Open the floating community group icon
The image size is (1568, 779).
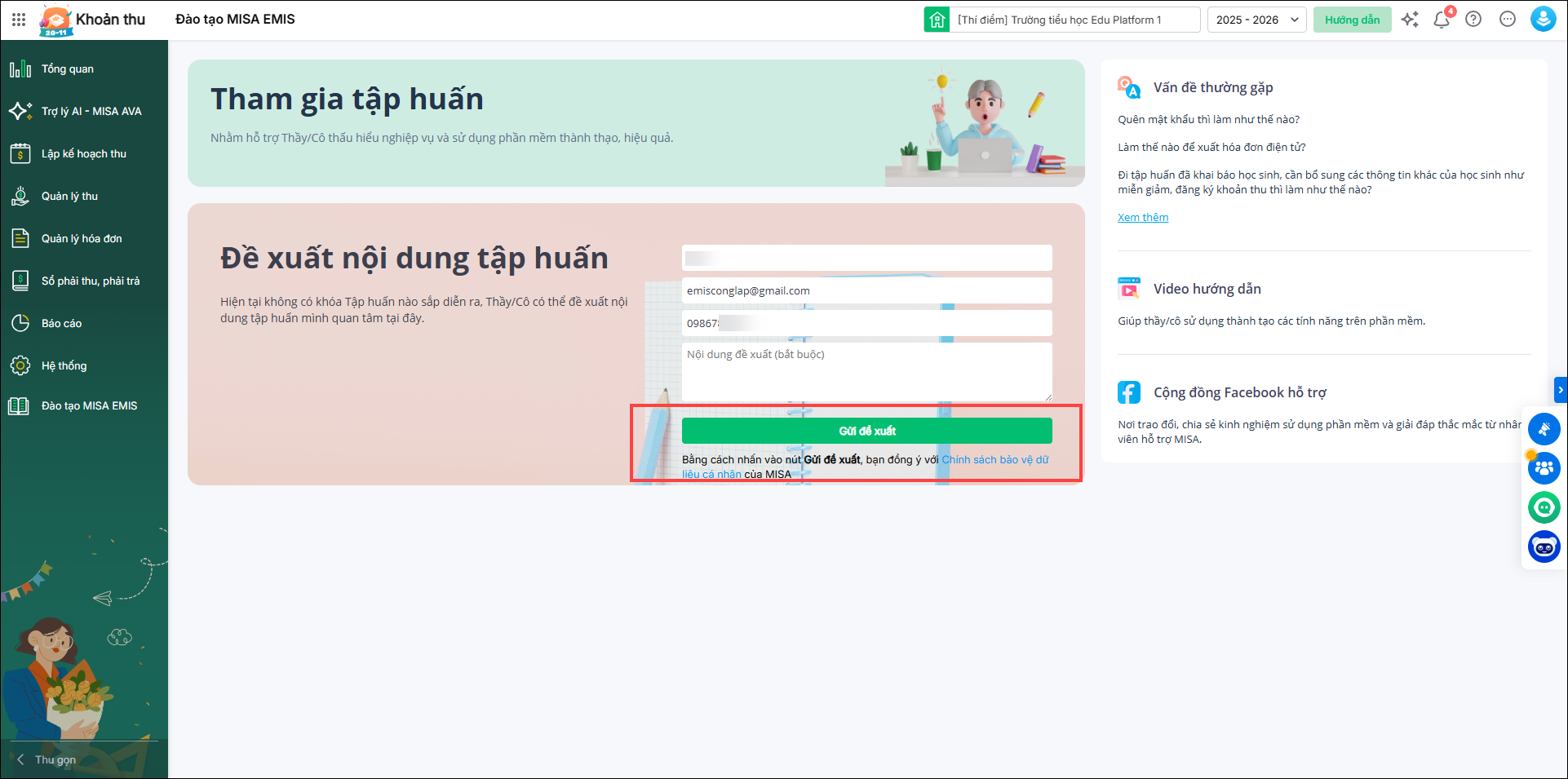1544,468
